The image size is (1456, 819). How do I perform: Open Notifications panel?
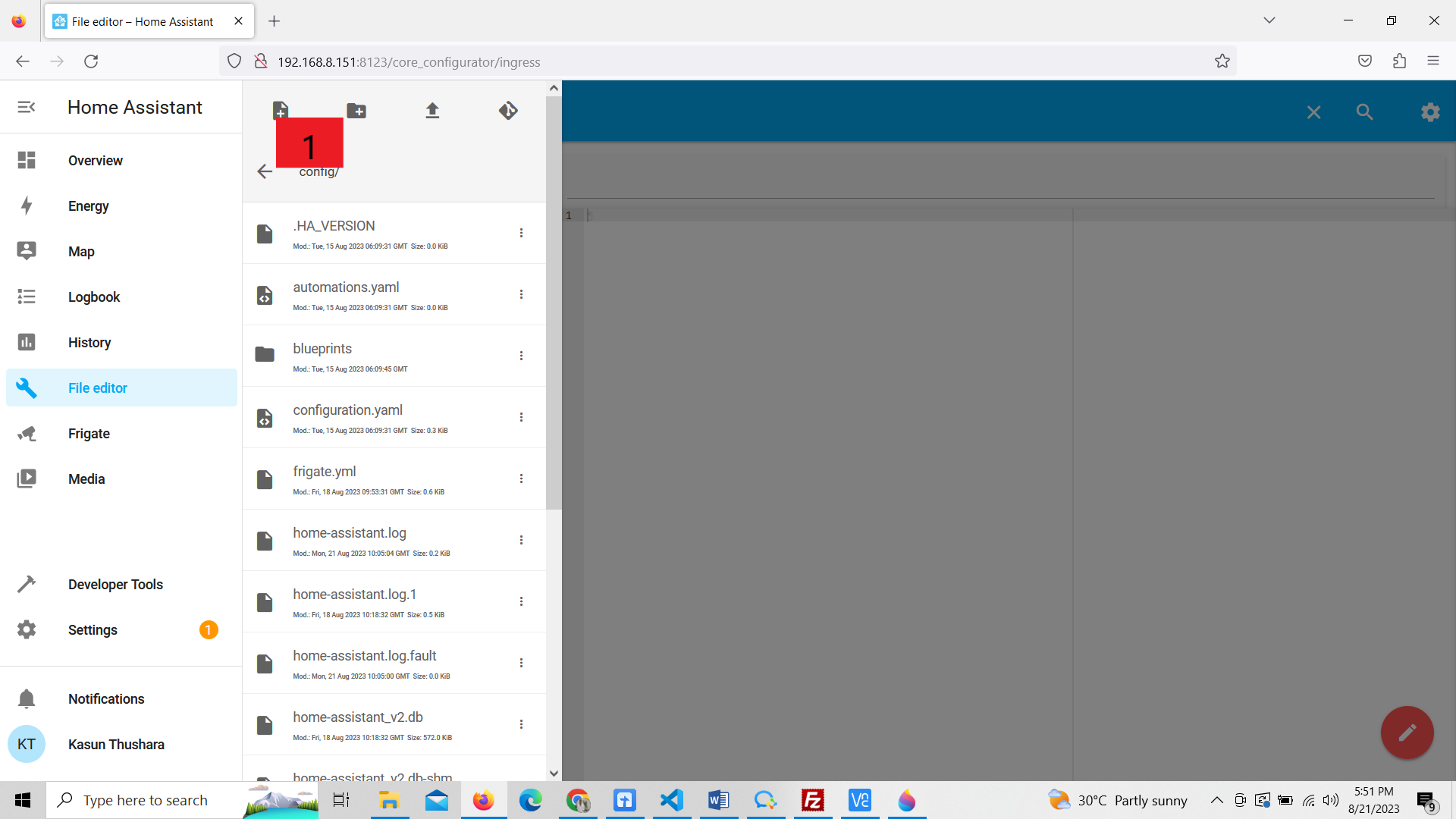tap(121, 699)
